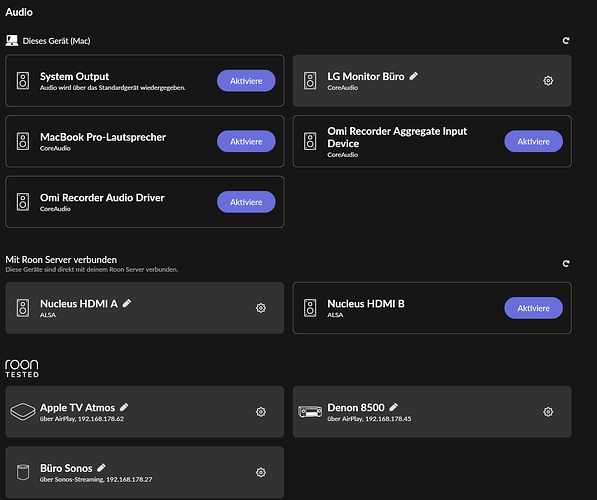597x500 pixels.
Task: Click speaker icon of LG Monitor Büro
Action: pos(310,81)
